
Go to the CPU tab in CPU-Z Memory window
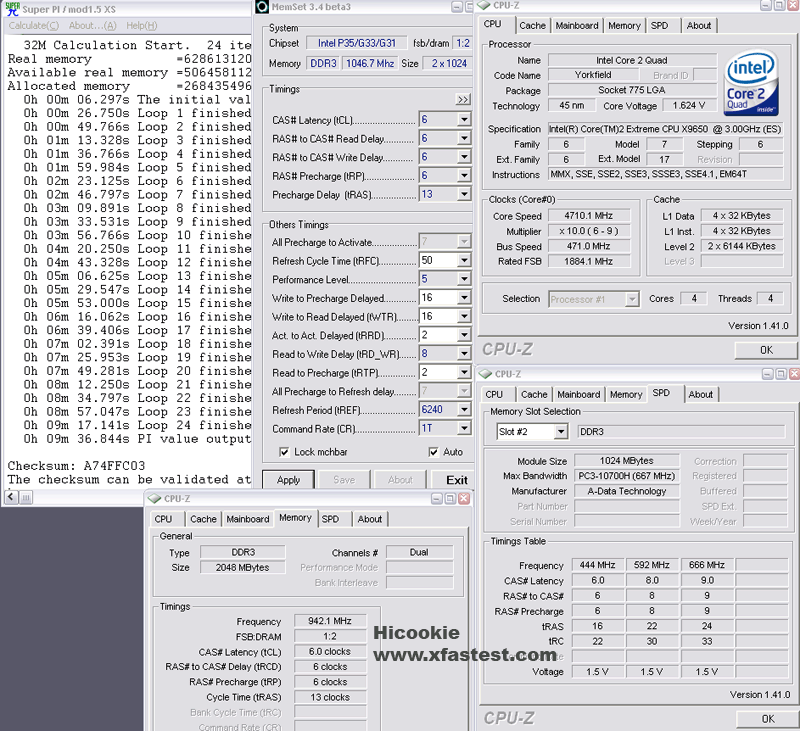163,519
